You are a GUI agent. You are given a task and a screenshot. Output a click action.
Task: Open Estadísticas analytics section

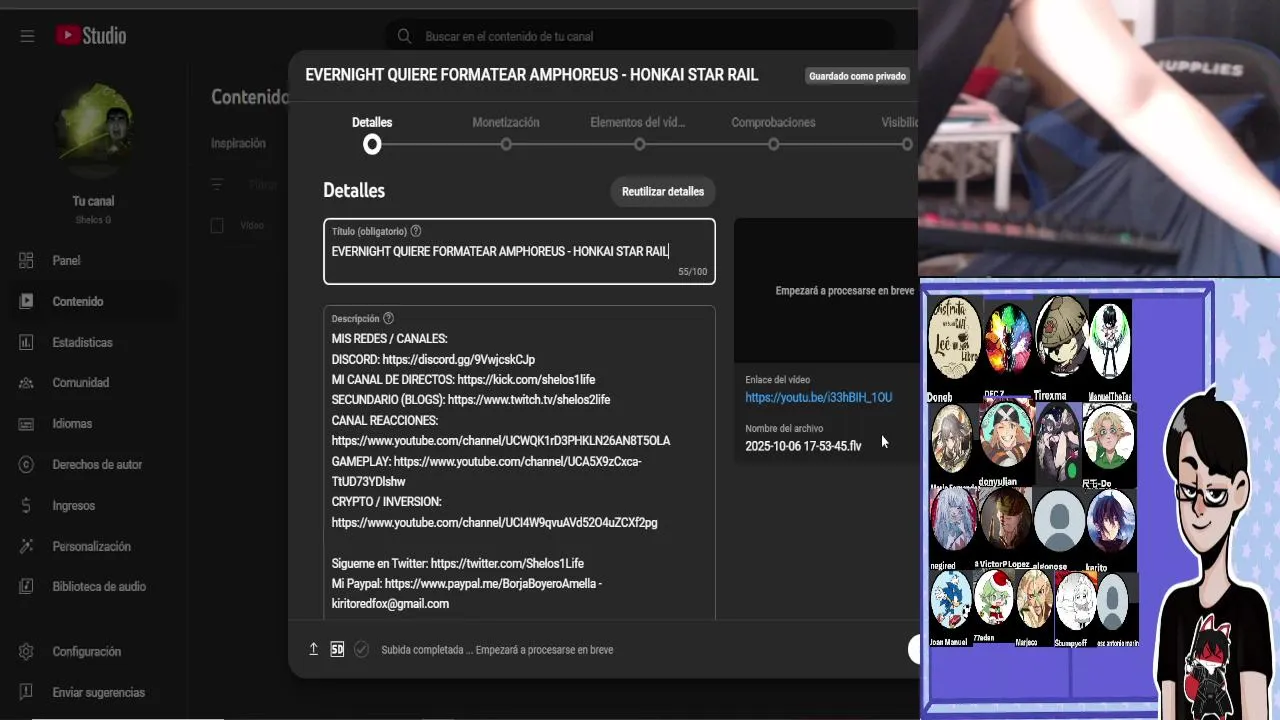pyautogui.click(x=82, y=342)
